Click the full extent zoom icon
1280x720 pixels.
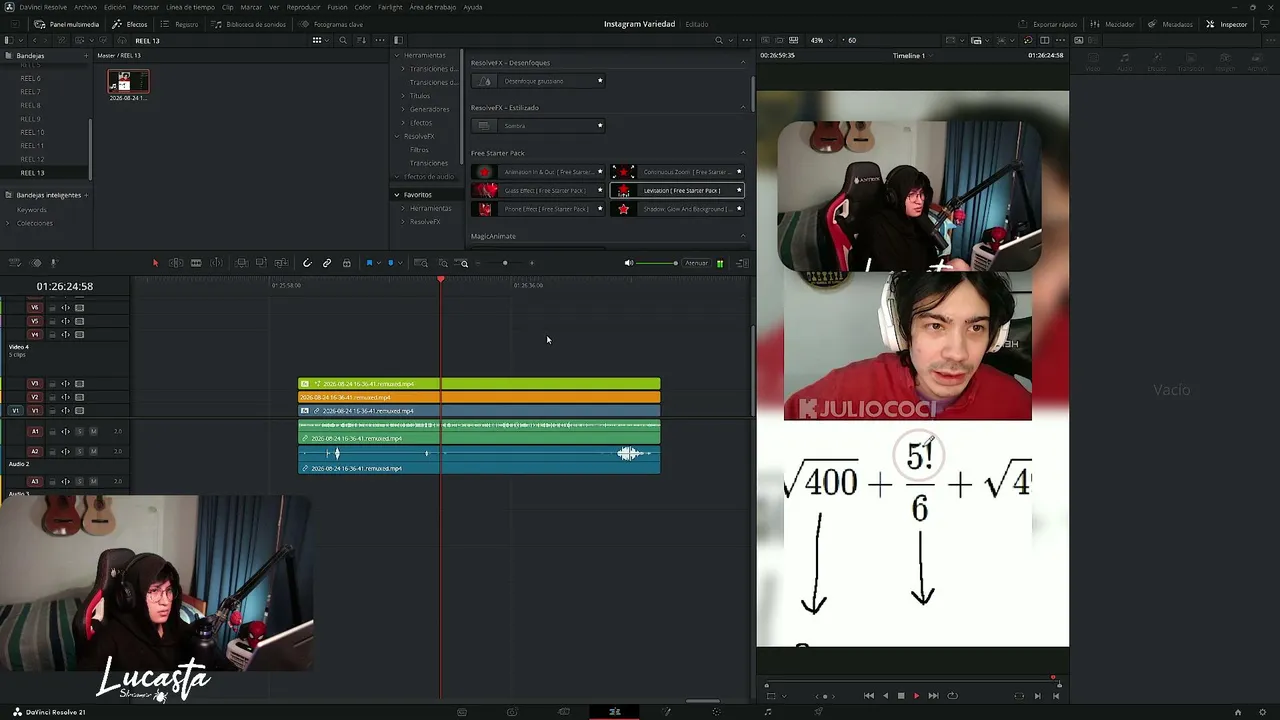coord(421,263)
